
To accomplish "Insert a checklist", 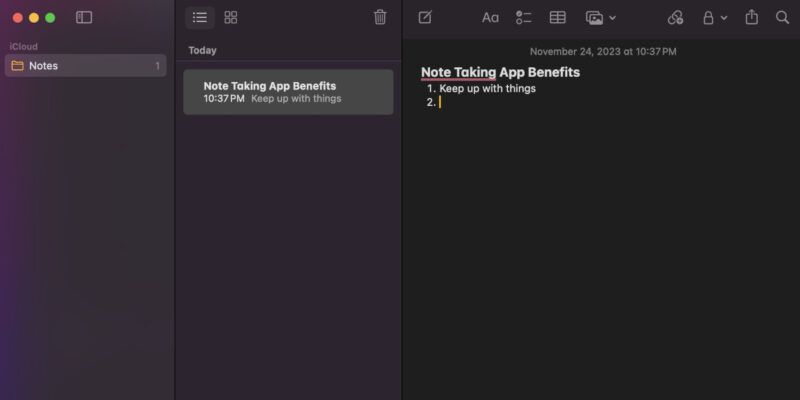I will tap(523, 17).
